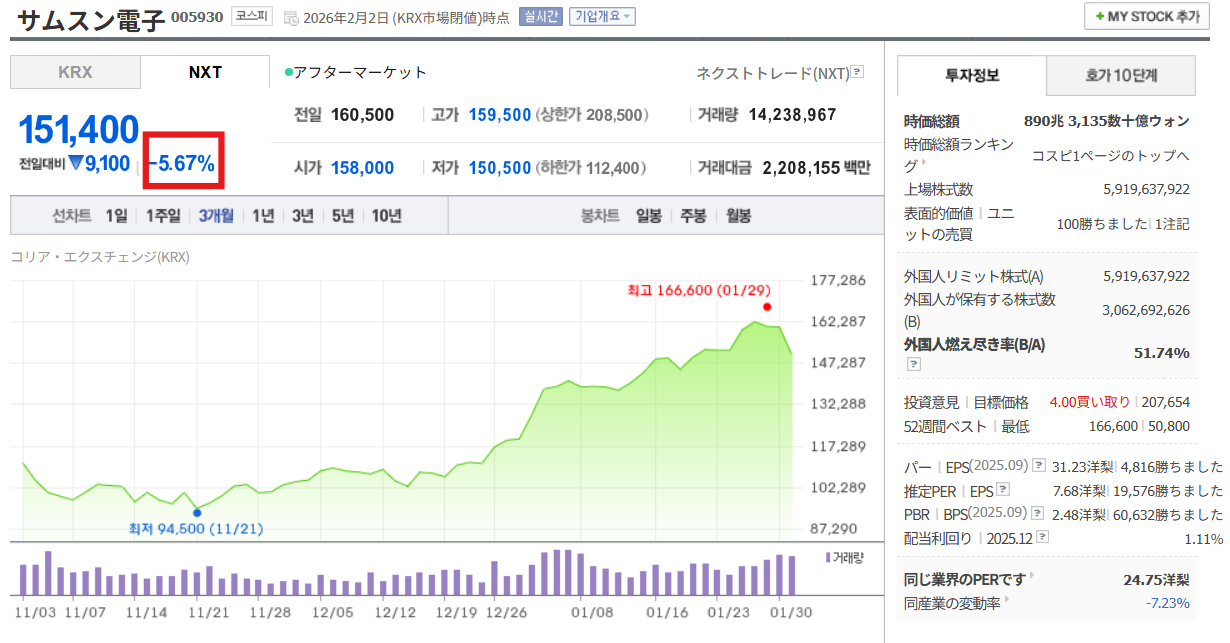Open the 호가10단계 tab
The width and height of the screenshot is (1230, 643).
click(1120, 75)
